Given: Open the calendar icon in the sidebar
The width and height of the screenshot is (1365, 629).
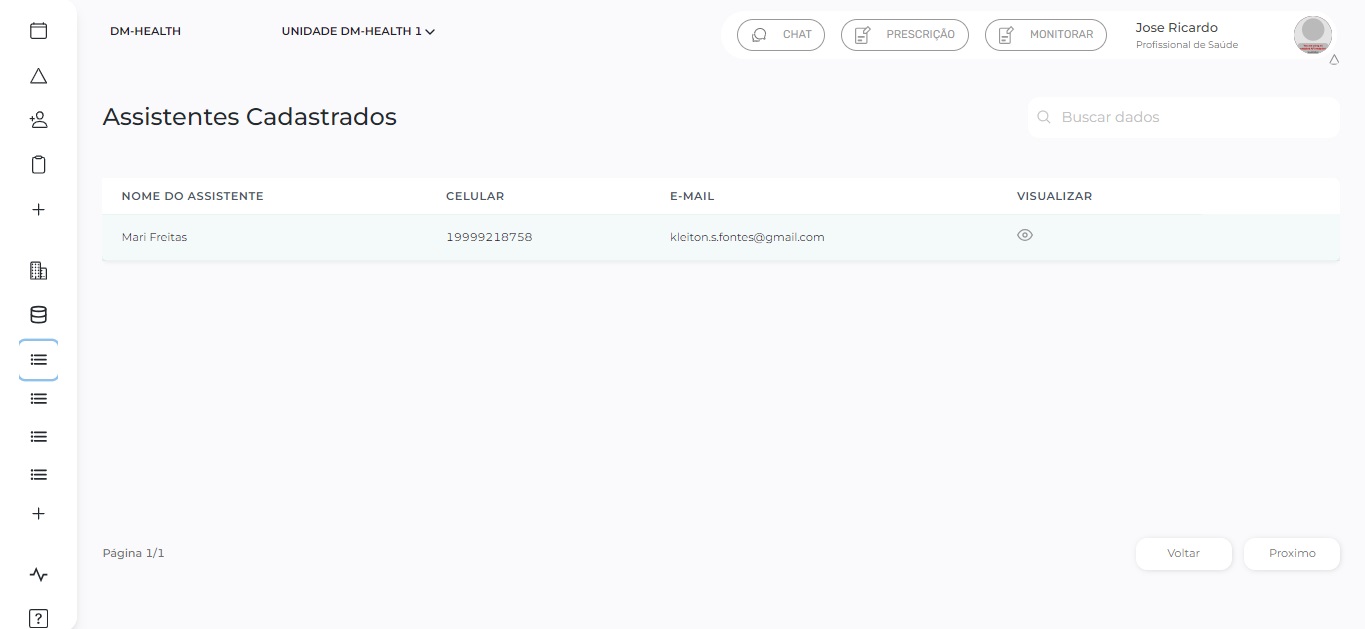Looking at the screenshot, I should (x=38, y=31).
